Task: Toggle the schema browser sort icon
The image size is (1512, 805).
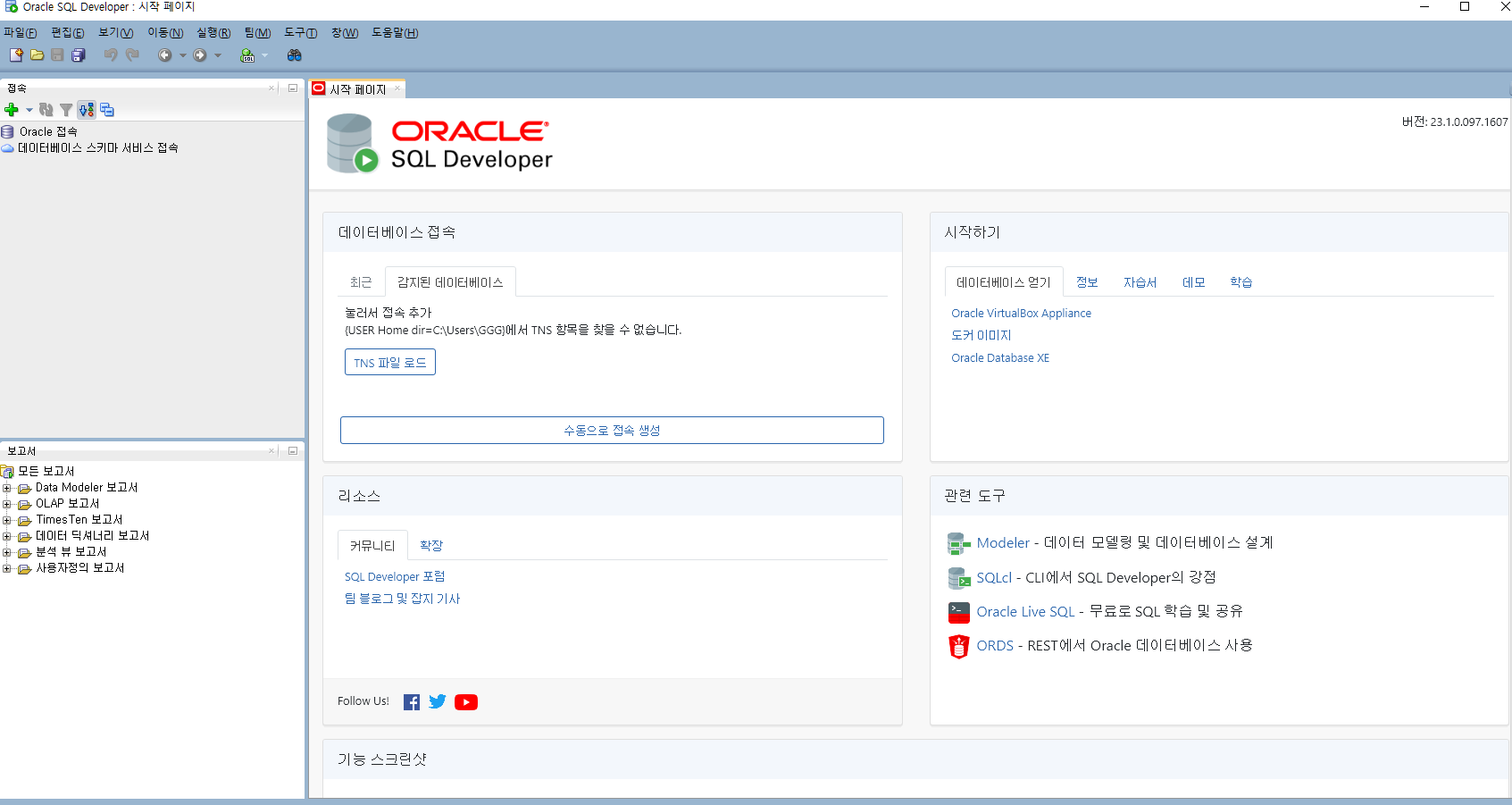Action: point(87,110)
